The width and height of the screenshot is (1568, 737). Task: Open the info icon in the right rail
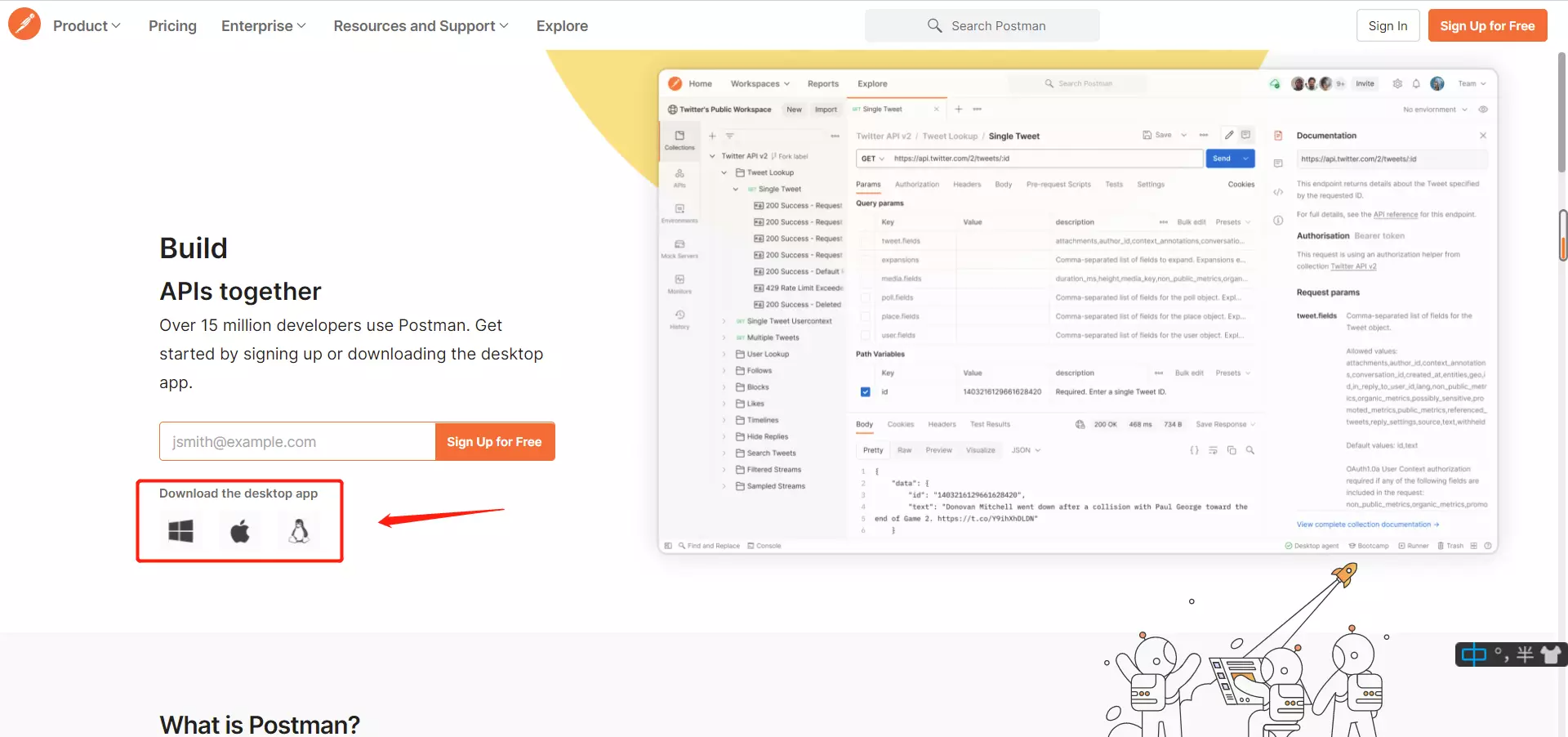tap(1278, 221)
